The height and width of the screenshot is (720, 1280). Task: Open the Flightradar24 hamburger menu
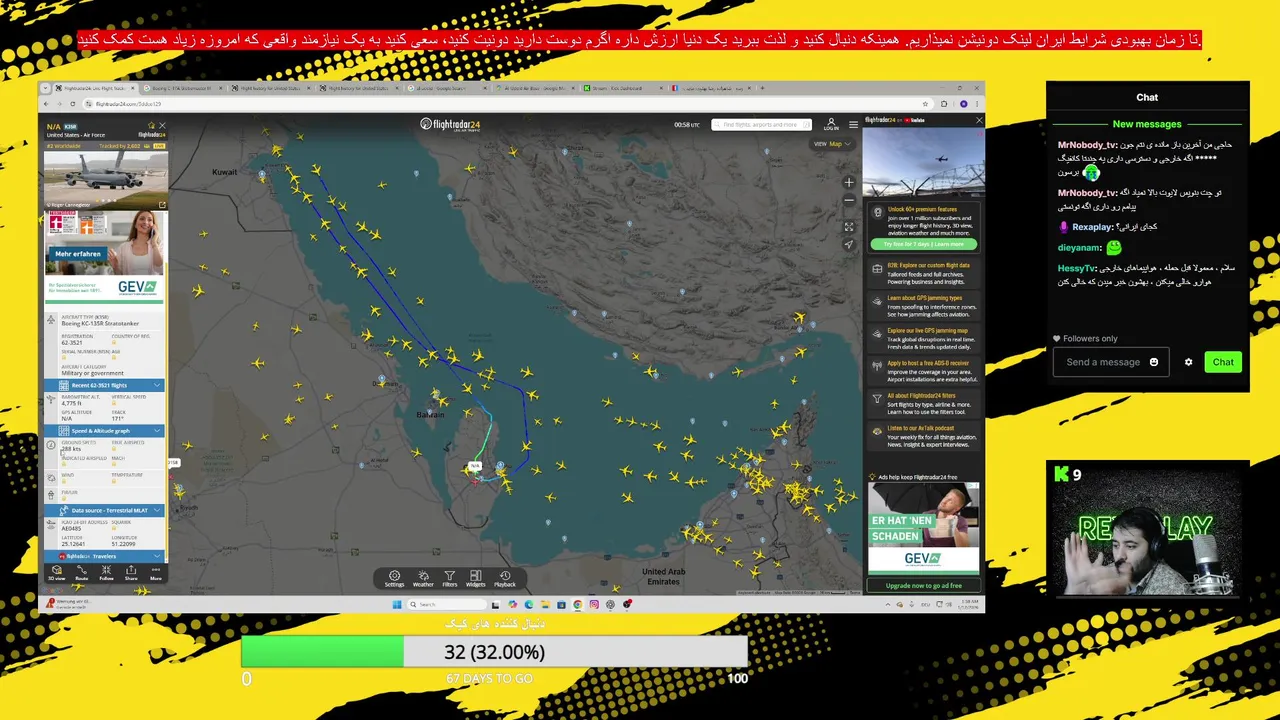(853, 124)
